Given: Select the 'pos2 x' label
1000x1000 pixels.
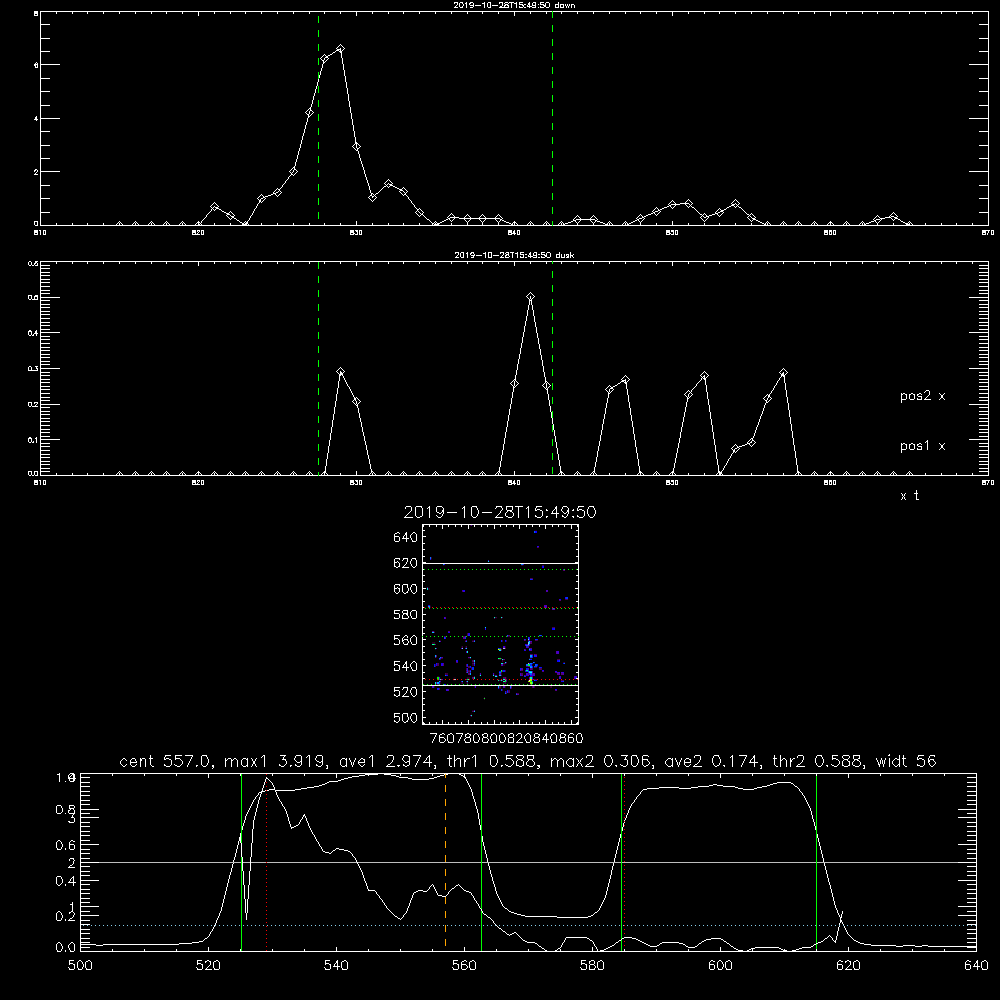Looking at the screenshot, I should 922,396.
